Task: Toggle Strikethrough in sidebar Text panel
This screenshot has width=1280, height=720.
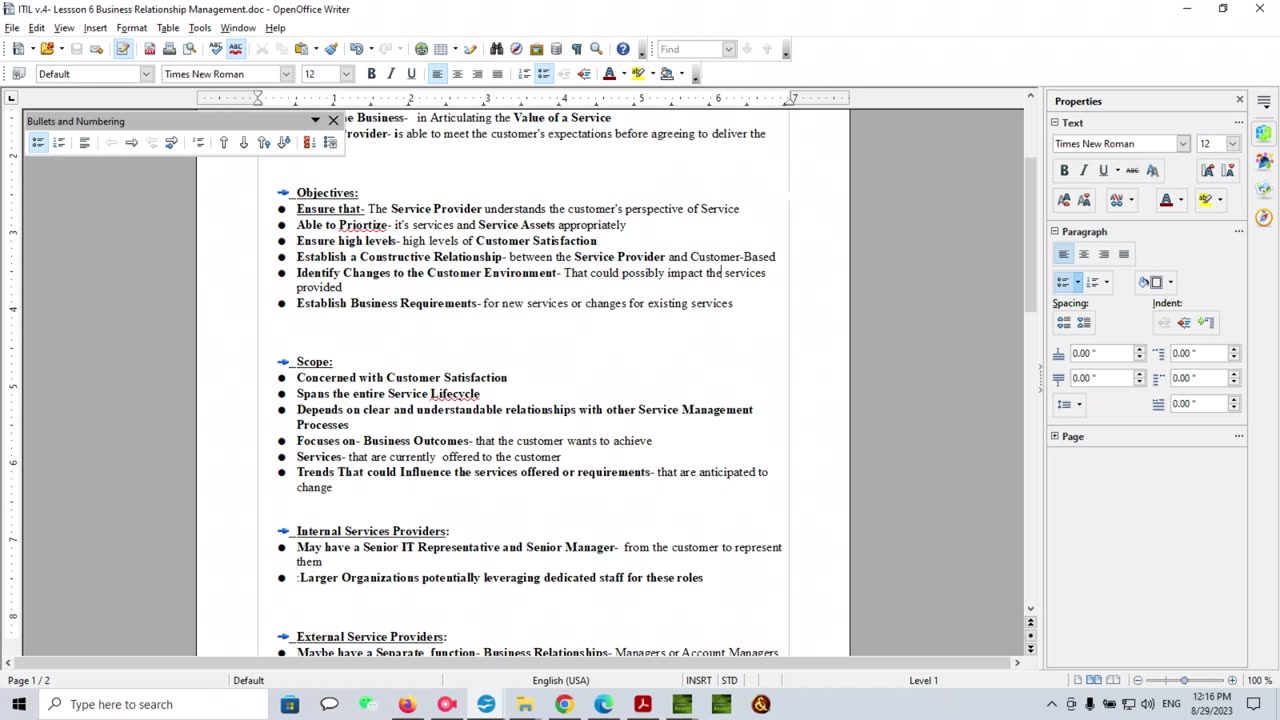Action: pyautogui.click(x=1132, y=170)
